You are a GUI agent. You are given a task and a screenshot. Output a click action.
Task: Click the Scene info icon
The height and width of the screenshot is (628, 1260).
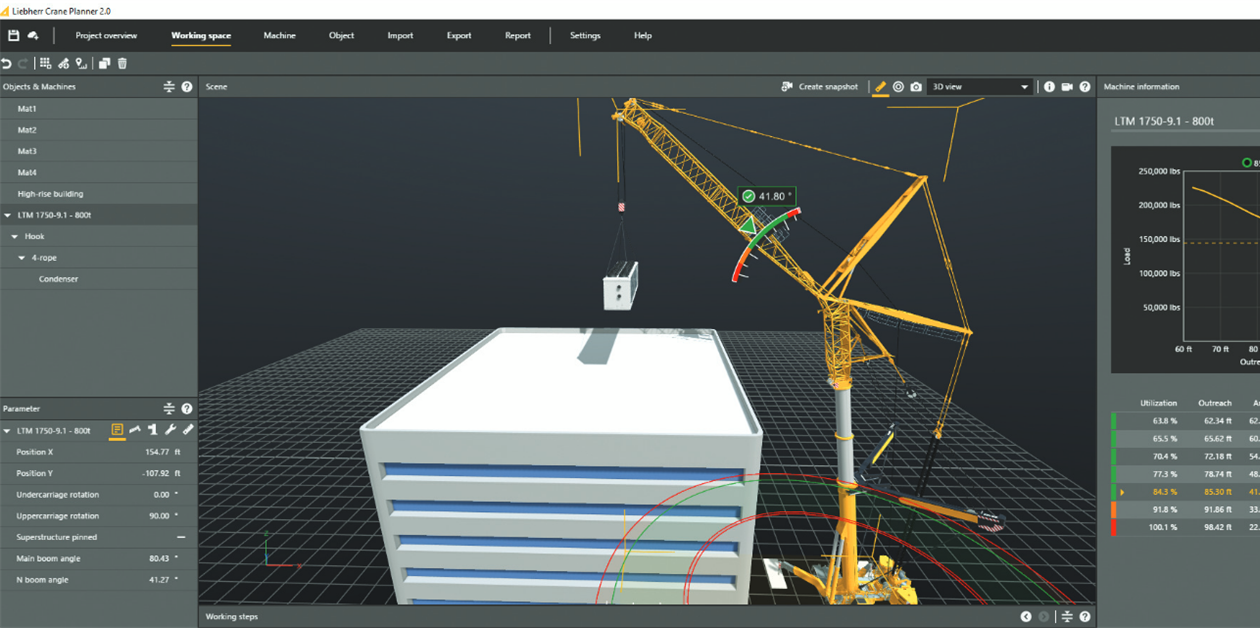(1049, 87)
